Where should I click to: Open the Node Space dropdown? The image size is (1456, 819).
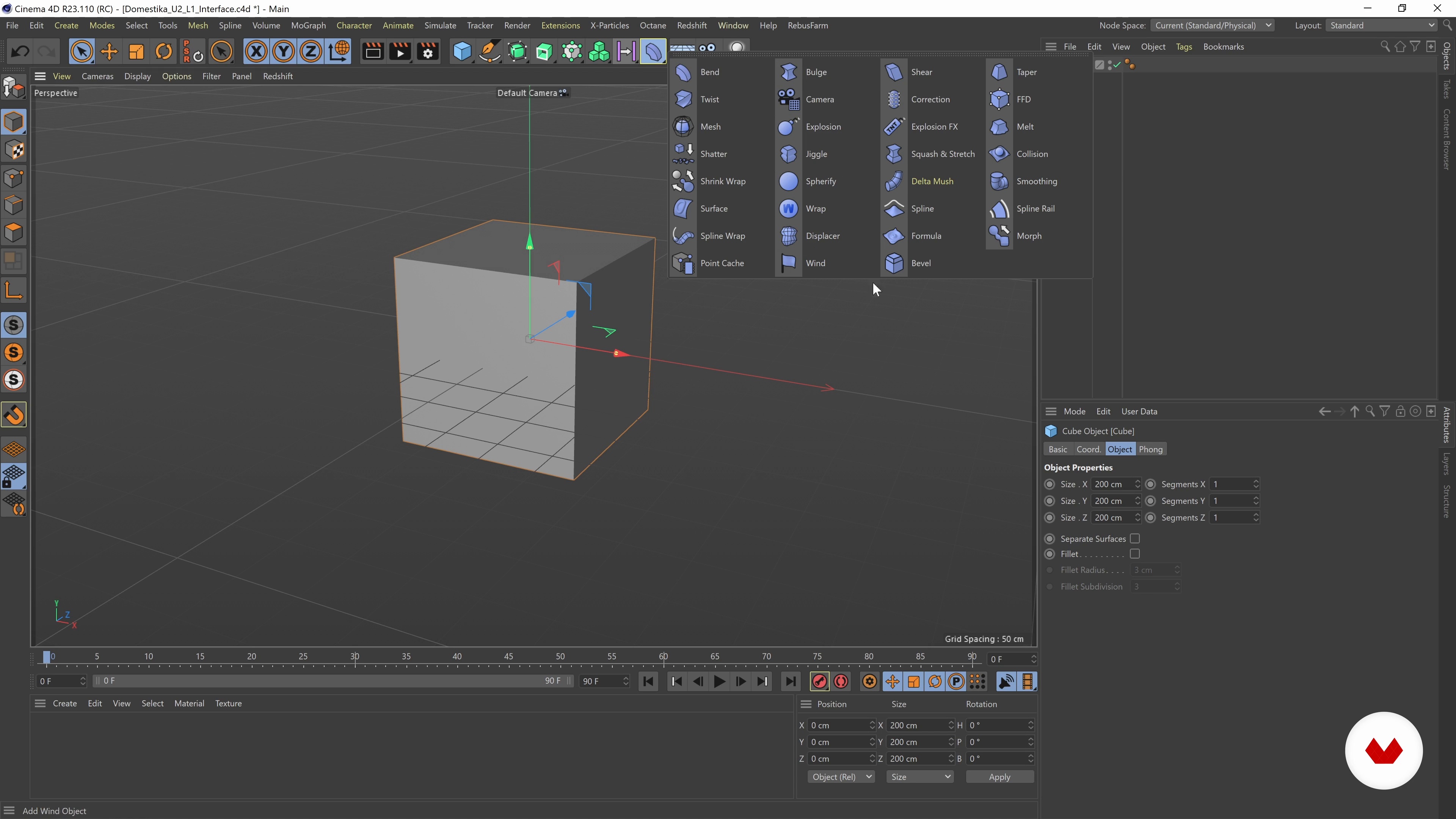(1213, 25)
